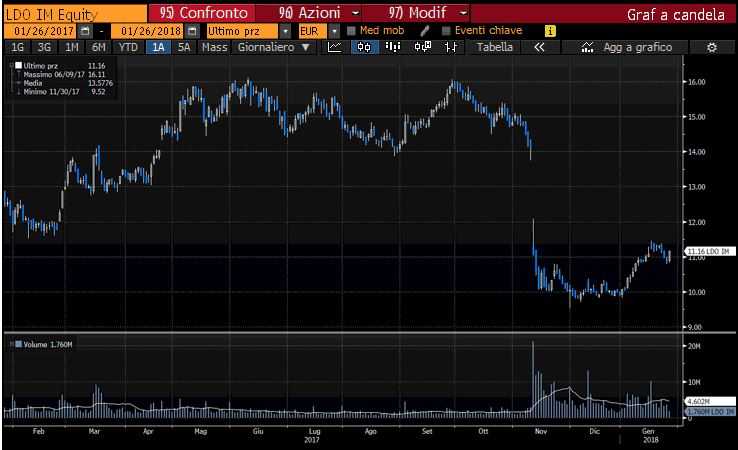Expand the Azioni menu arrow

coord(355,13)
